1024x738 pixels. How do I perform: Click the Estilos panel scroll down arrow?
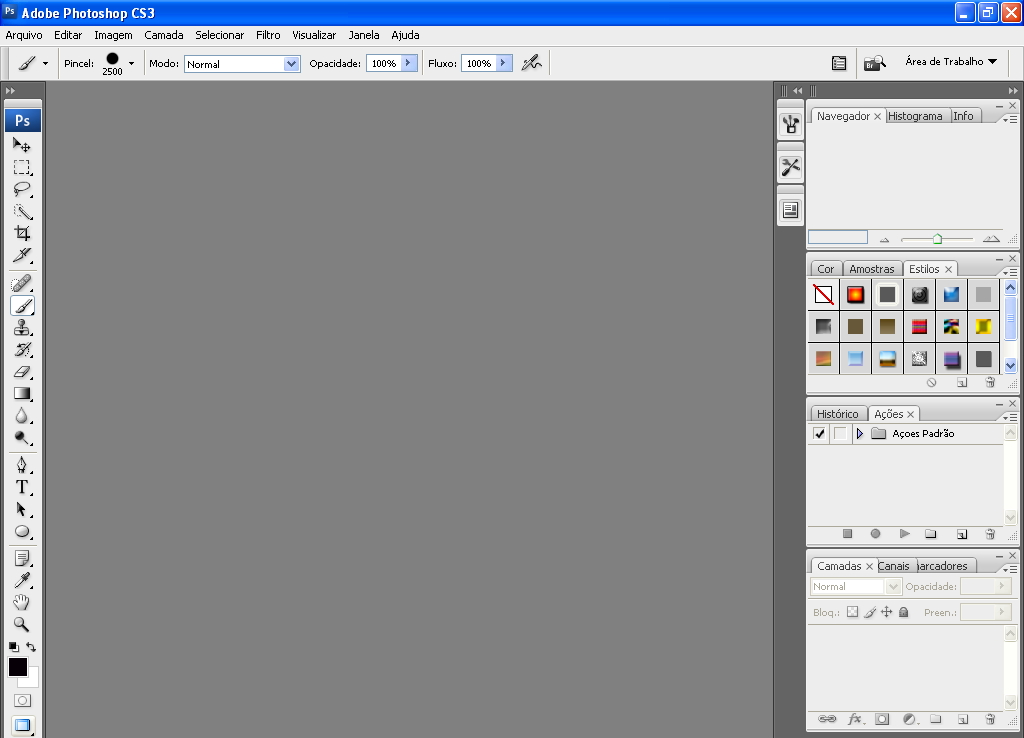pyautogui.click(x=1010, y=366)
